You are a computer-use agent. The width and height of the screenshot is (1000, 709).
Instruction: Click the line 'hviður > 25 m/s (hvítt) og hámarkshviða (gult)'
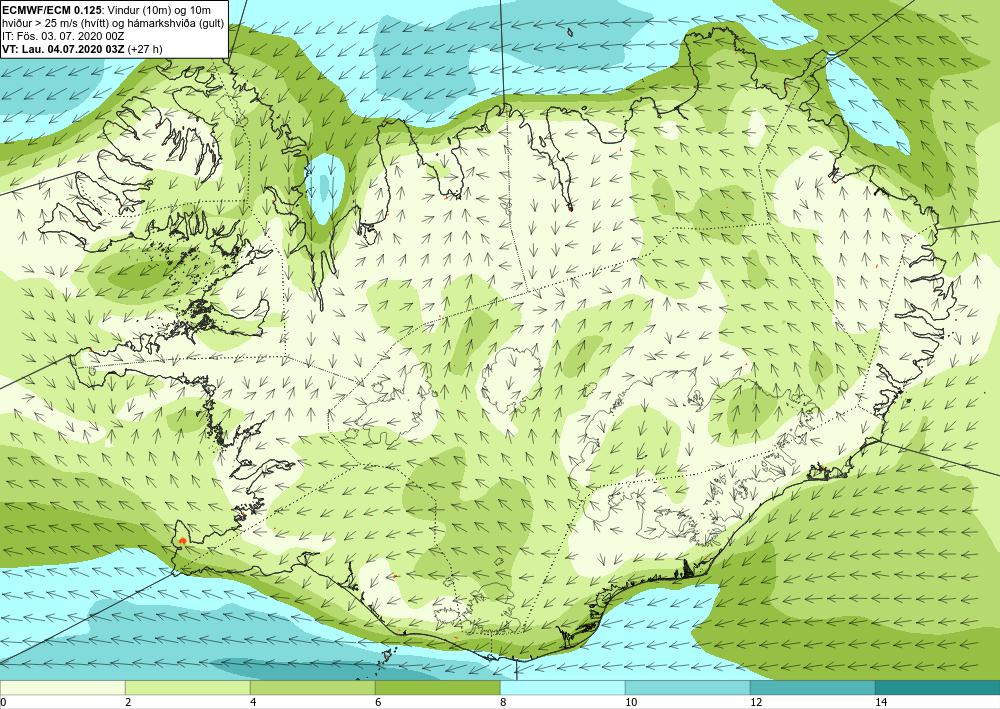tap(112, 23)
